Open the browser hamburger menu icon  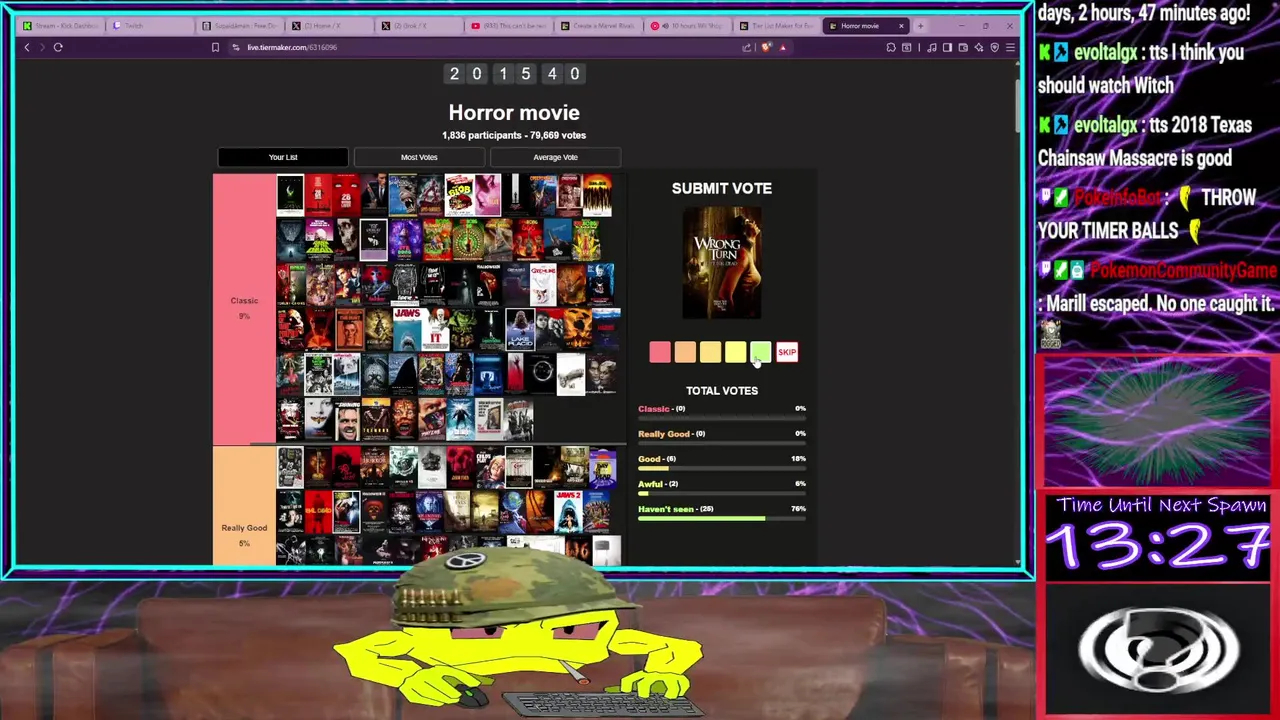click(1010, 47)
